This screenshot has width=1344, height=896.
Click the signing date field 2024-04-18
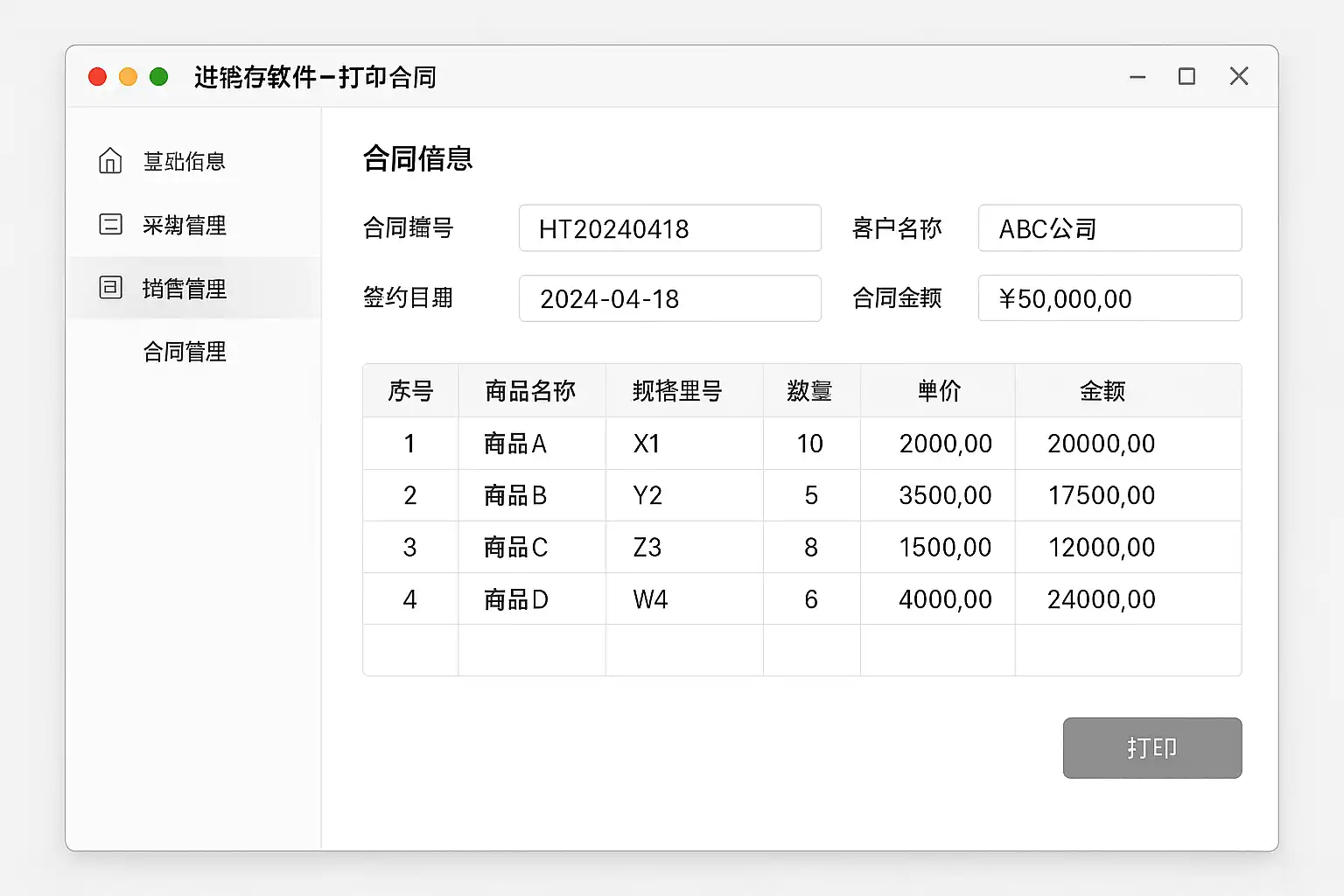[x=669, y=298]
